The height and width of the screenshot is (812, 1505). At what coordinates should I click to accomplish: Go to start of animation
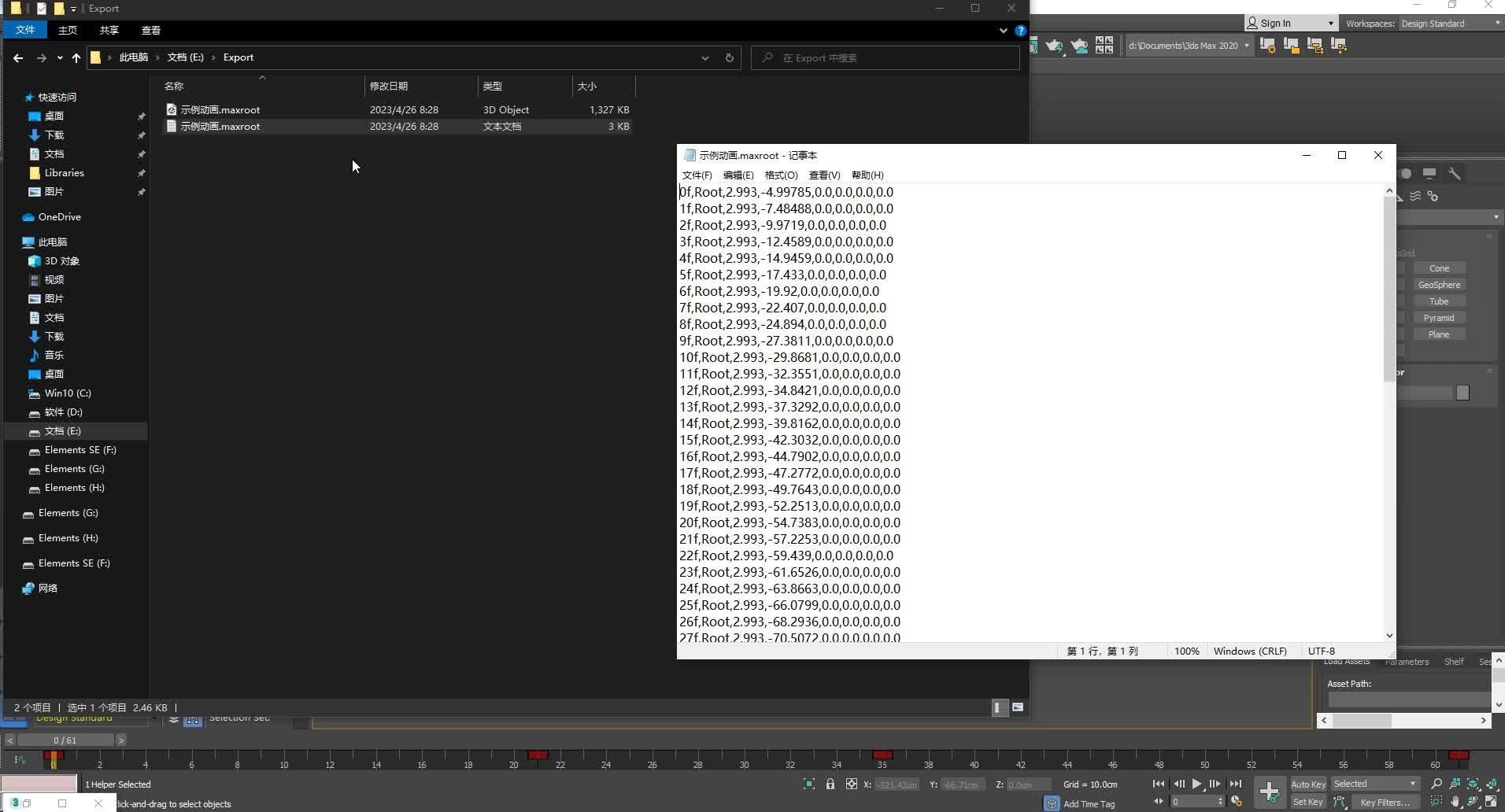pyautogui.click(x=1159, y=784)
